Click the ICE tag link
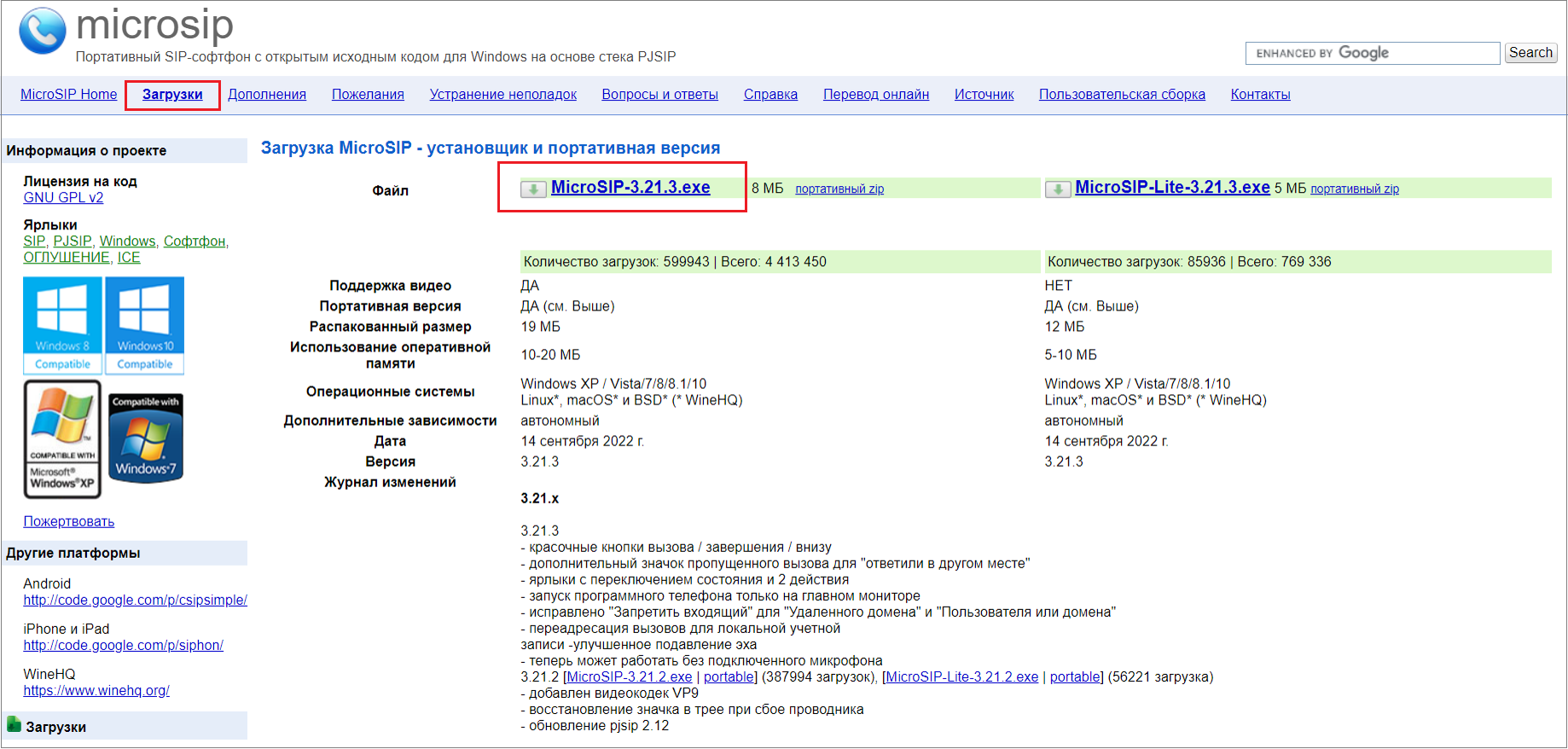The image size is (1568, 749). pyautogui.click(x=129, y=258)
